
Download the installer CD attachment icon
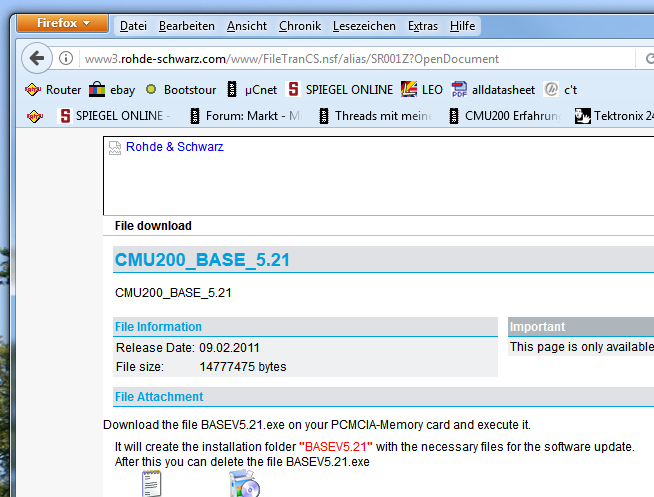pos(244,484)
